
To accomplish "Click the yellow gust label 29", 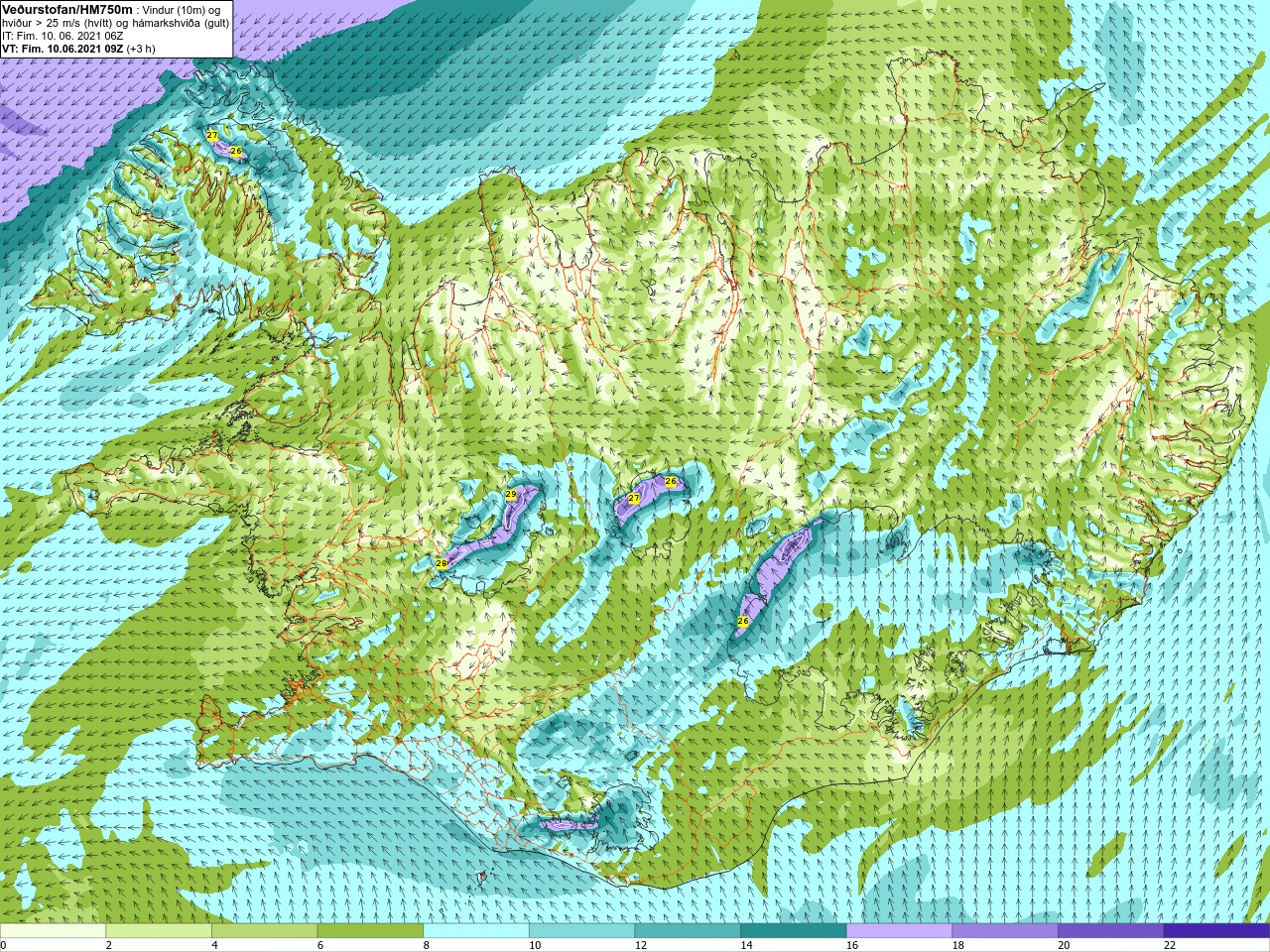I will 511,494.
